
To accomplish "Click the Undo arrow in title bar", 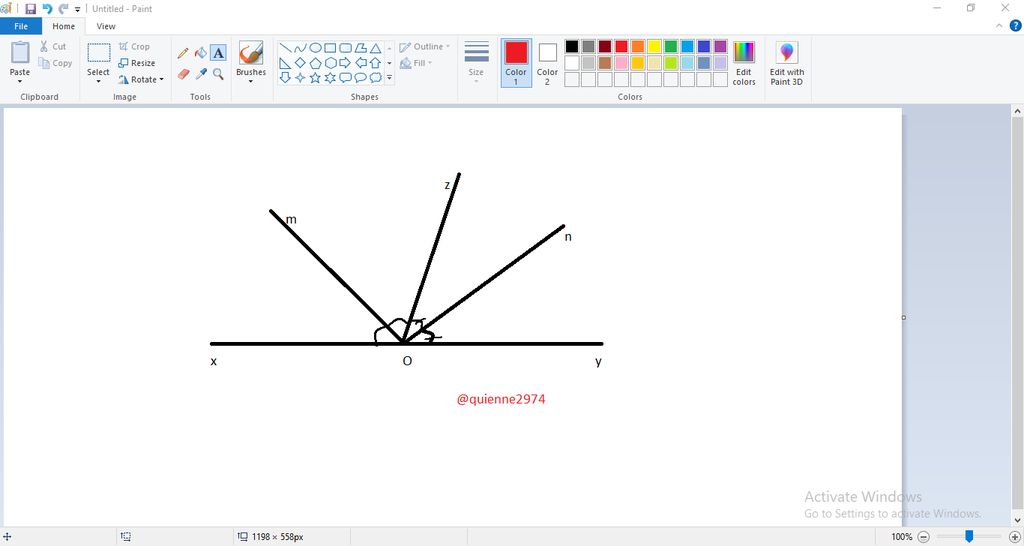I will [47, 9].
